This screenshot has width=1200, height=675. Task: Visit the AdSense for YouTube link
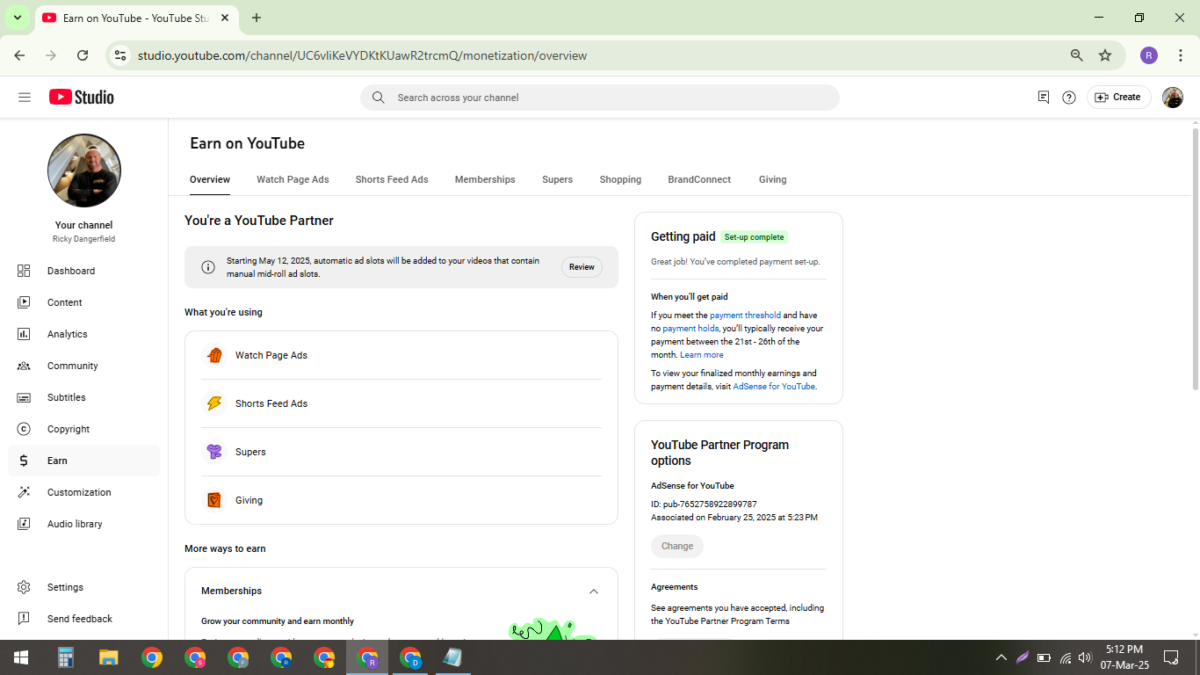(774, 386)
